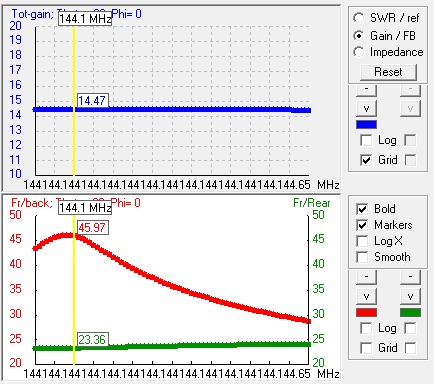Click the v button above green swatch
The height and width of the screenshot is (384, 434).
410,296
